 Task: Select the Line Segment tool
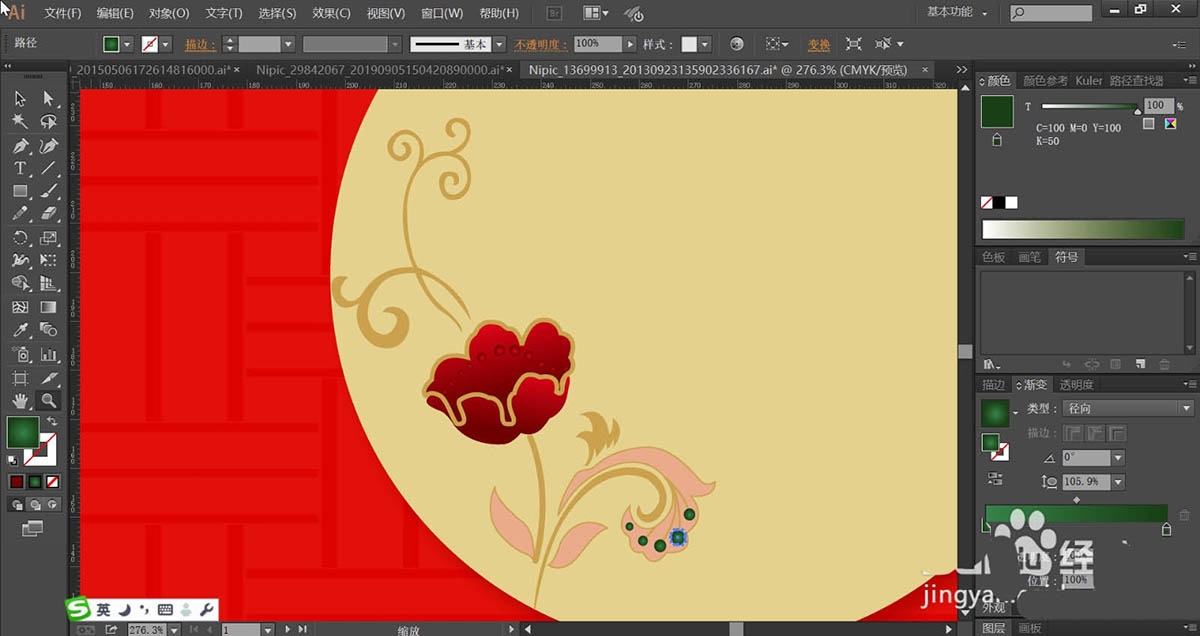48,168
